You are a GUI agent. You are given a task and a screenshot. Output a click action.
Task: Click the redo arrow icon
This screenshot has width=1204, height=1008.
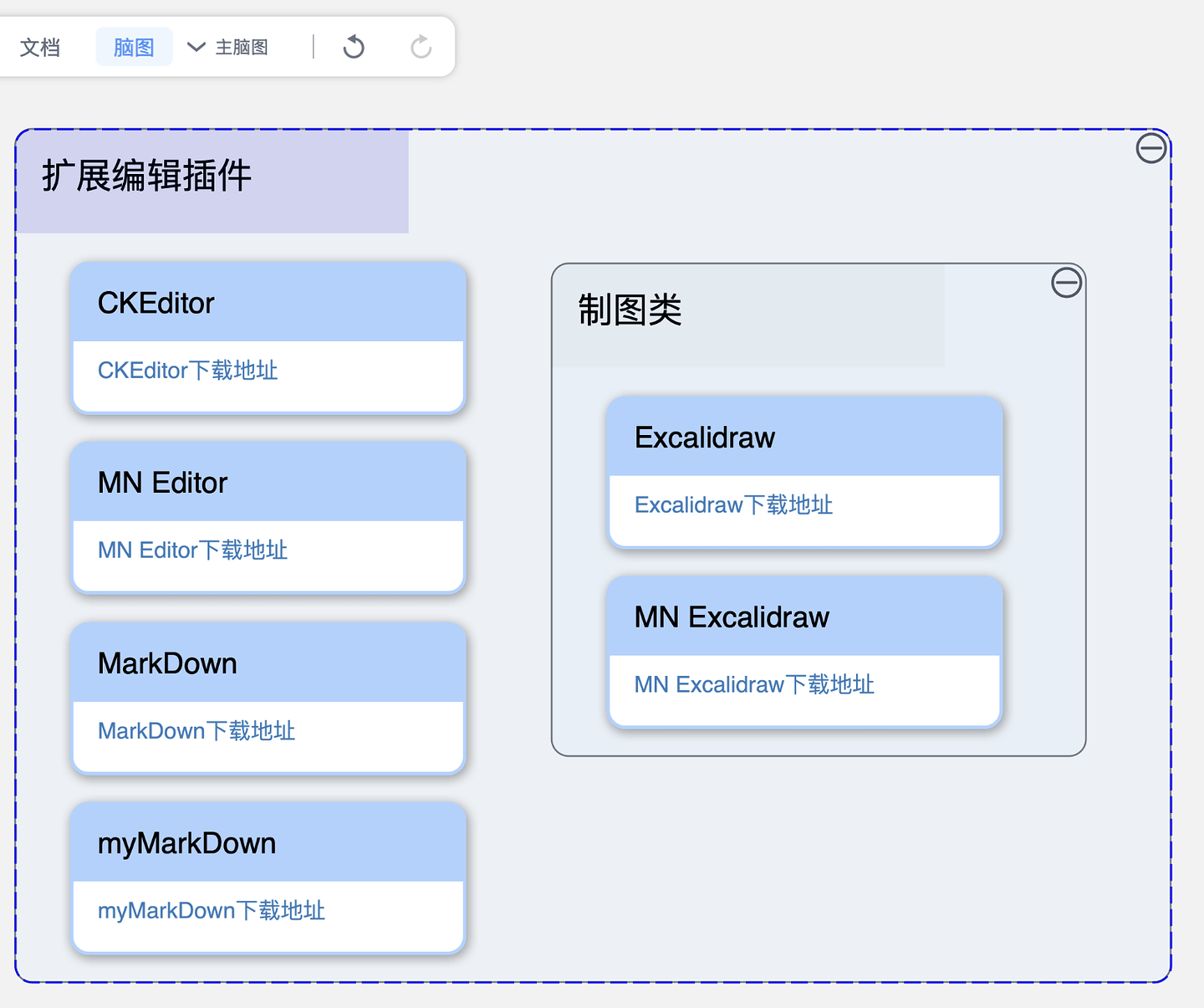coord(421,47)
